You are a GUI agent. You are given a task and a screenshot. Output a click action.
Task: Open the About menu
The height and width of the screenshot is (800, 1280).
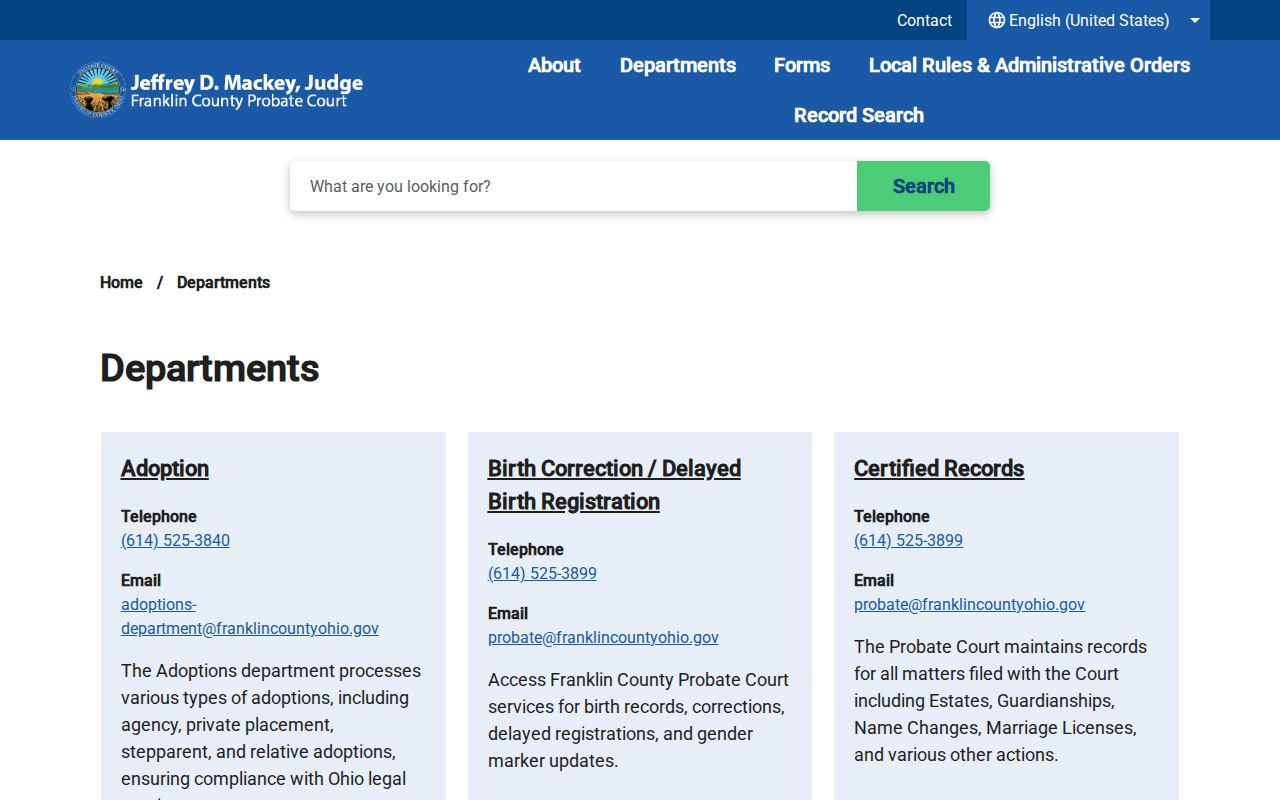554,65
